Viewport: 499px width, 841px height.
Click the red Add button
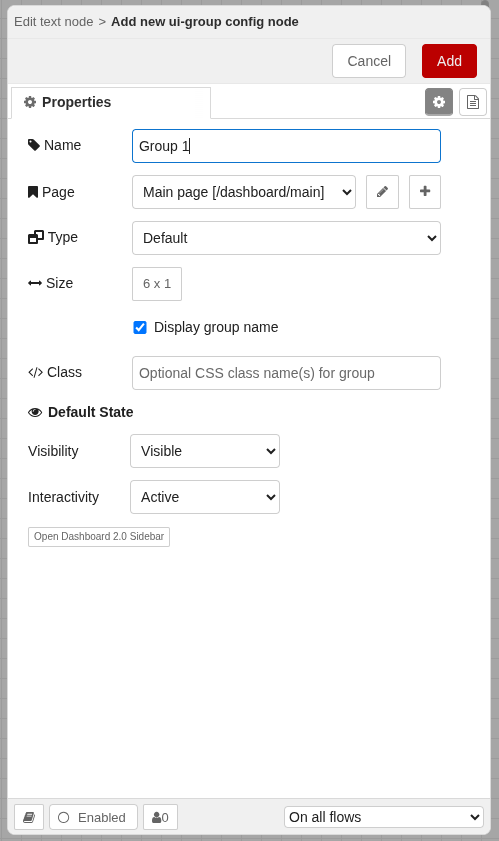point(450,61)
